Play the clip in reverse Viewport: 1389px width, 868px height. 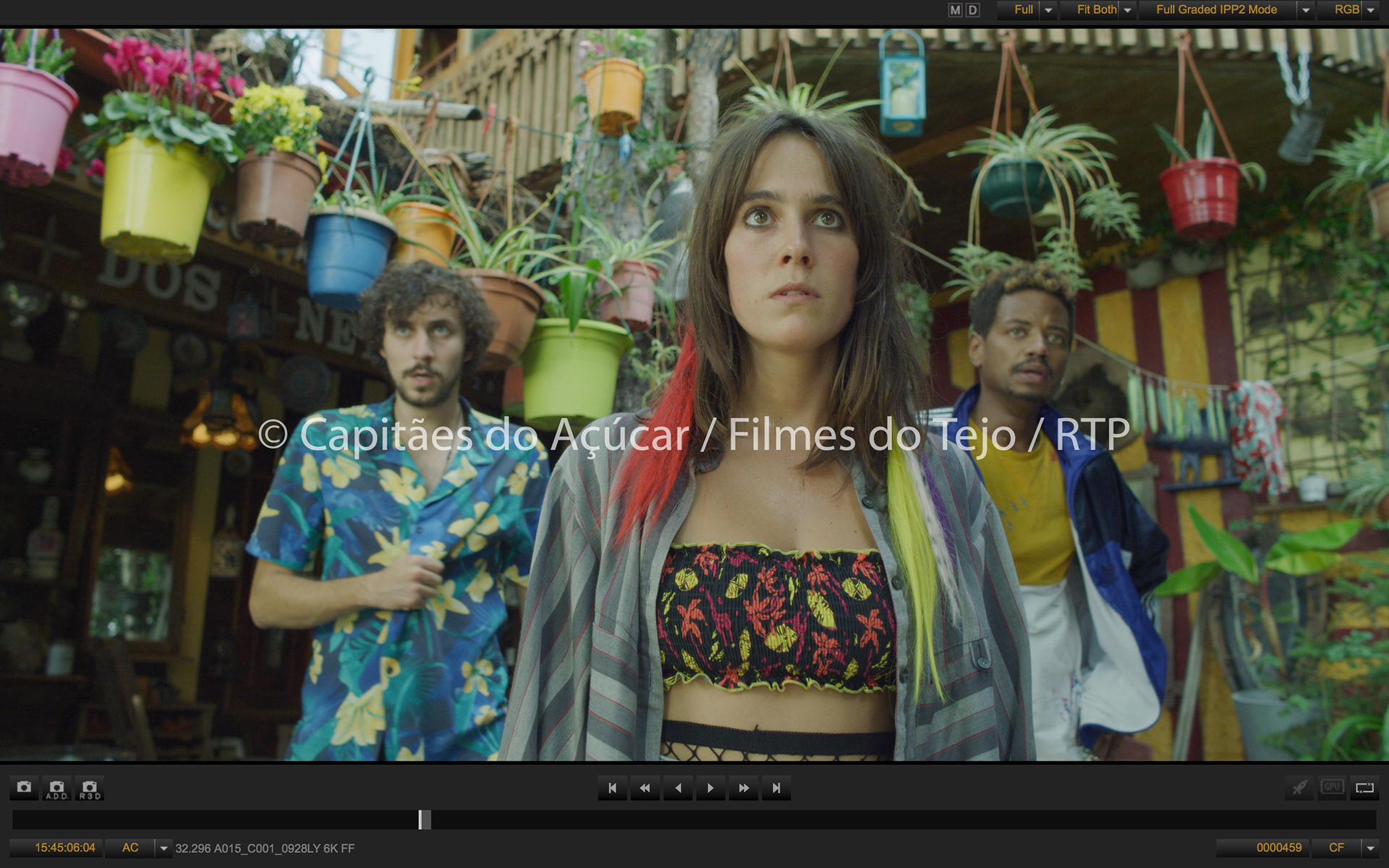tap(678, 788)
